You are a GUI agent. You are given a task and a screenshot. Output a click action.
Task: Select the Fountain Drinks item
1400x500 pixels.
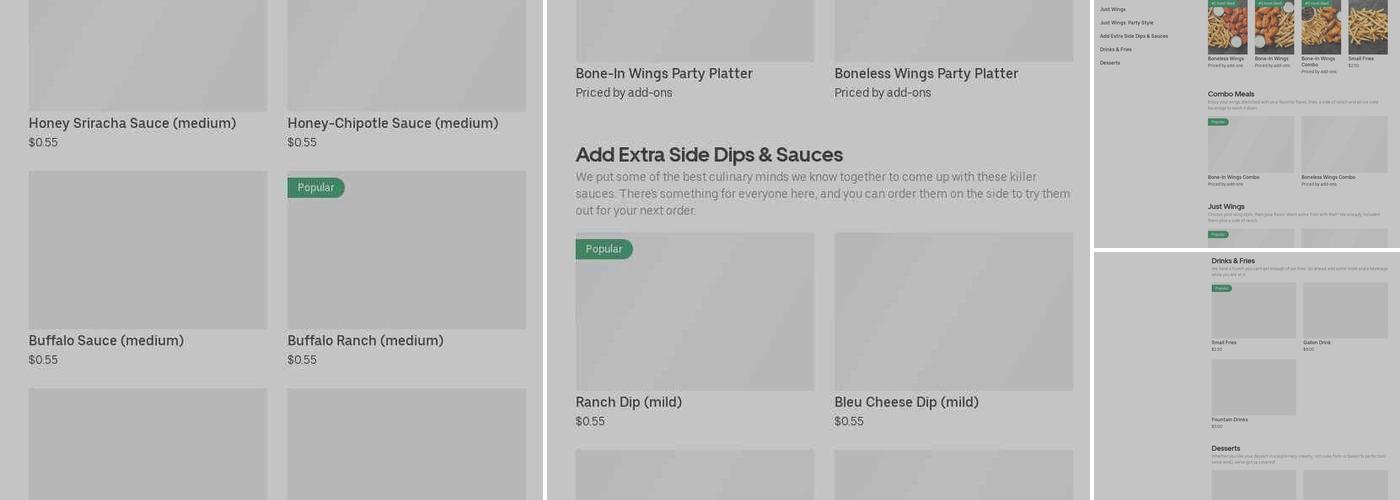pyautogui.click(x=1254, y=394)
